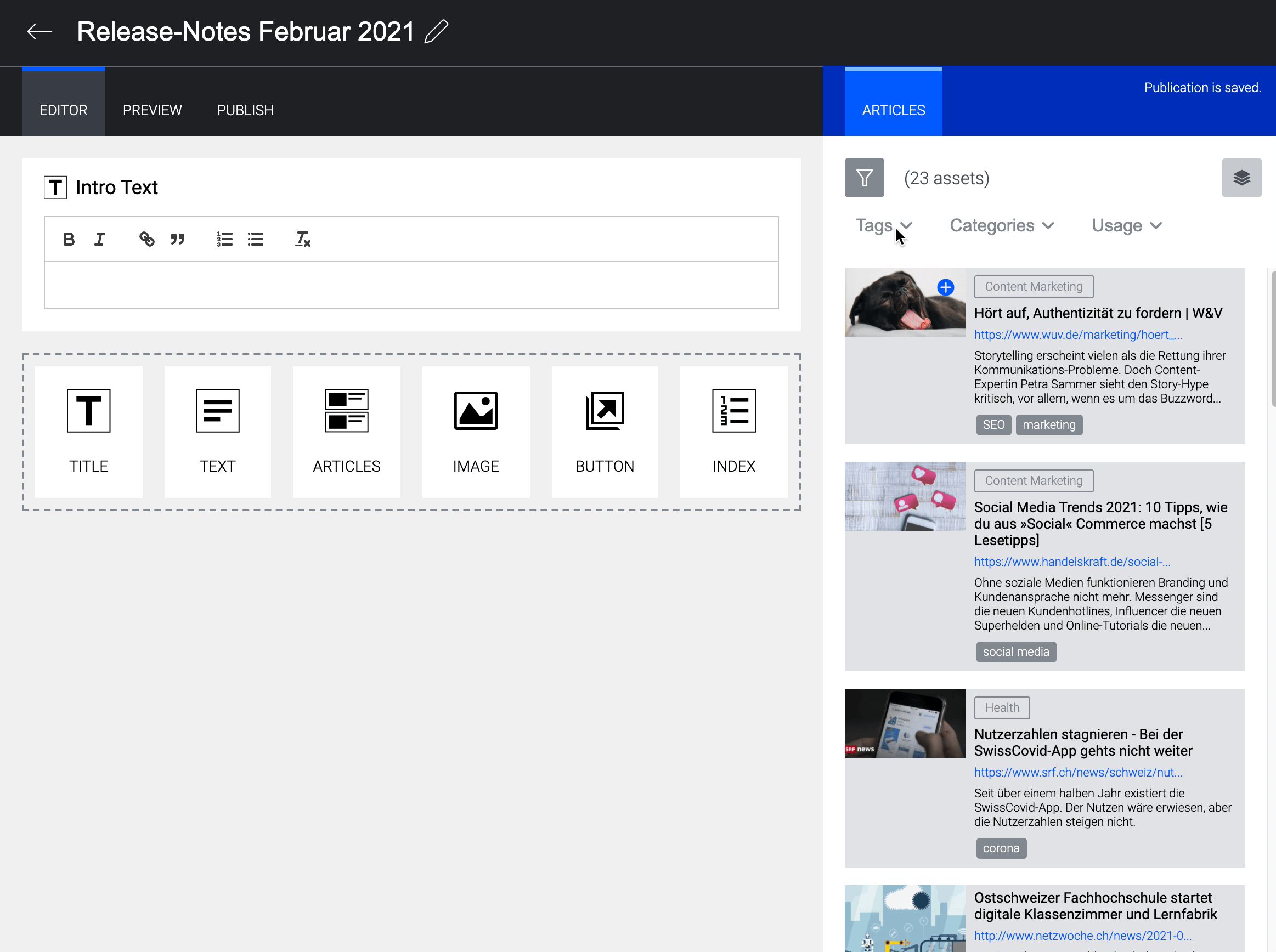Click the layers stack icon button
Image resolution: width=1276 pixels, height=952 pixels.
click(x=1241, y=178)
